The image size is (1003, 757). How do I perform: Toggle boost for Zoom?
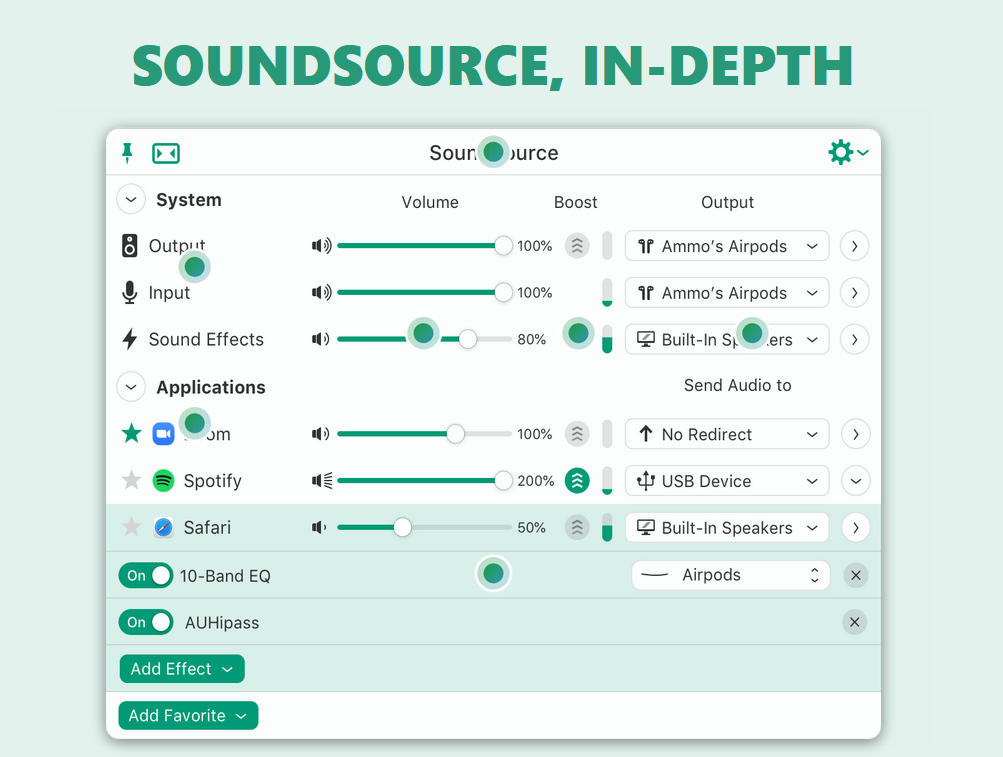(577, 434)
